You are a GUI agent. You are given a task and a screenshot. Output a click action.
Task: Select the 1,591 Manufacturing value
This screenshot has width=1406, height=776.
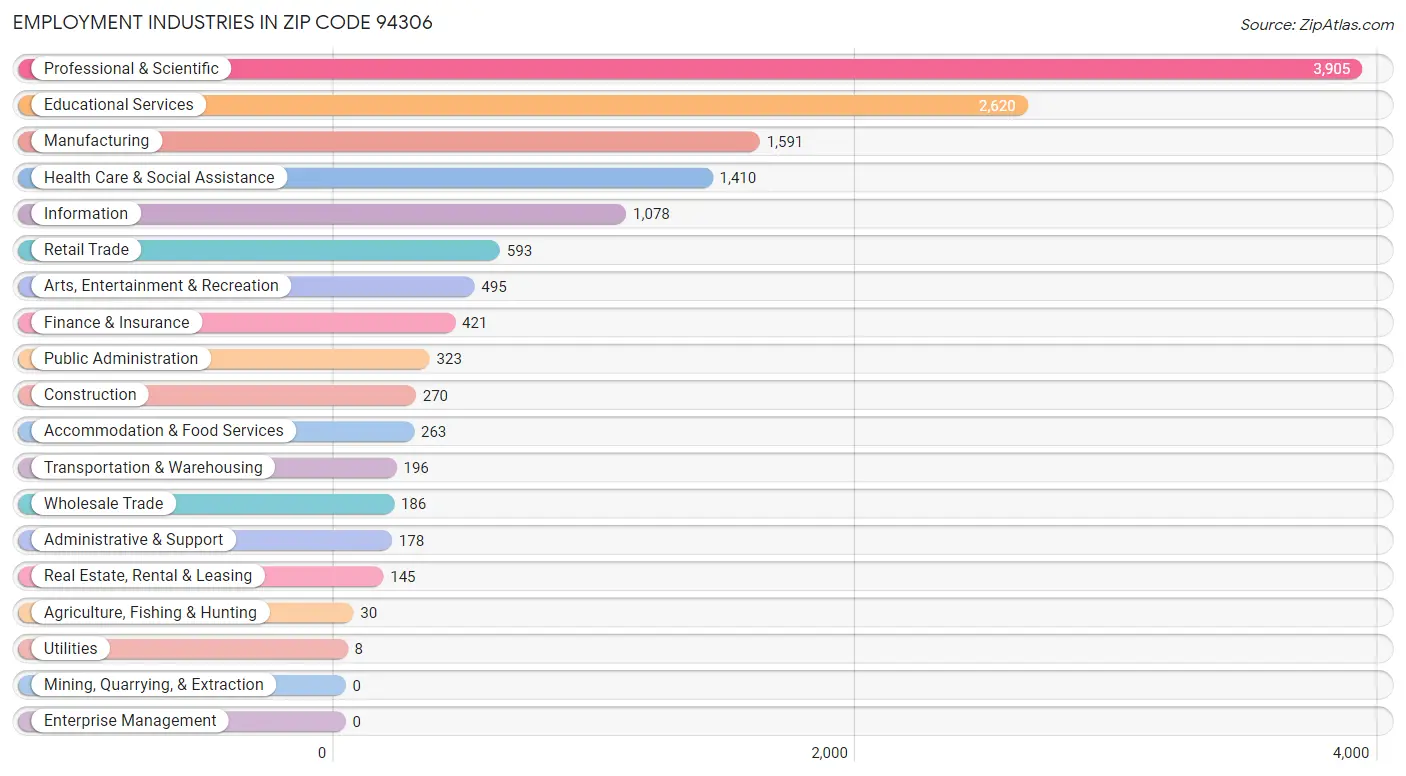[x=785, y=142]
